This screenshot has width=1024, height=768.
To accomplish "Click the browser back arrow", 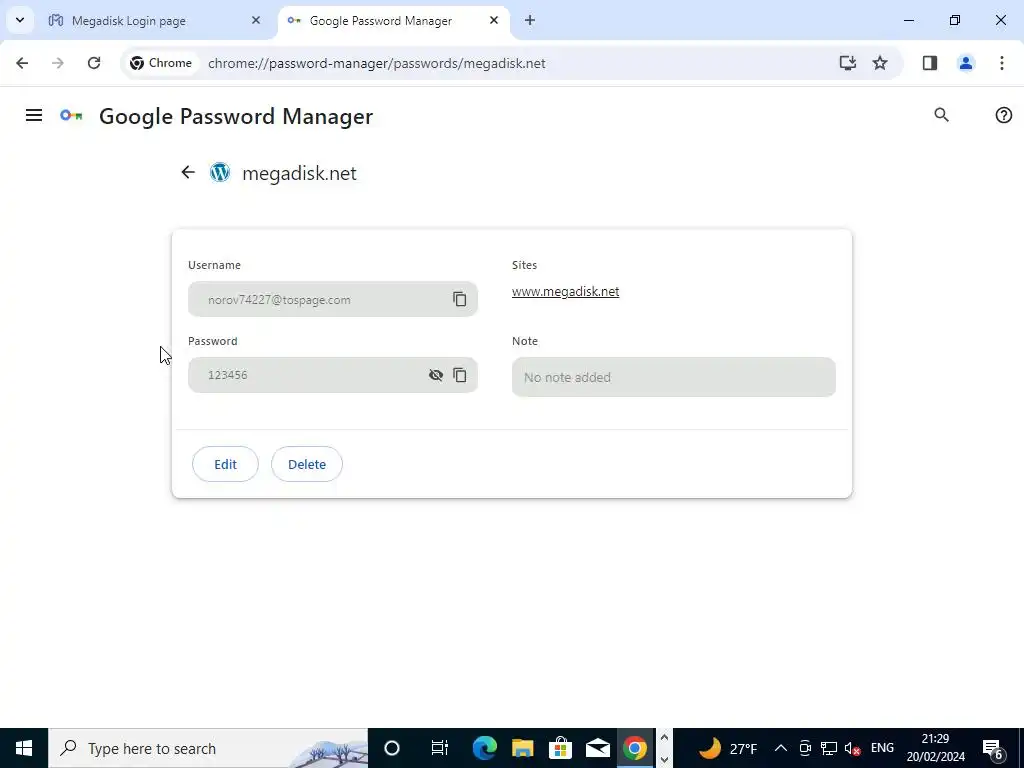I will coord(22,63).
